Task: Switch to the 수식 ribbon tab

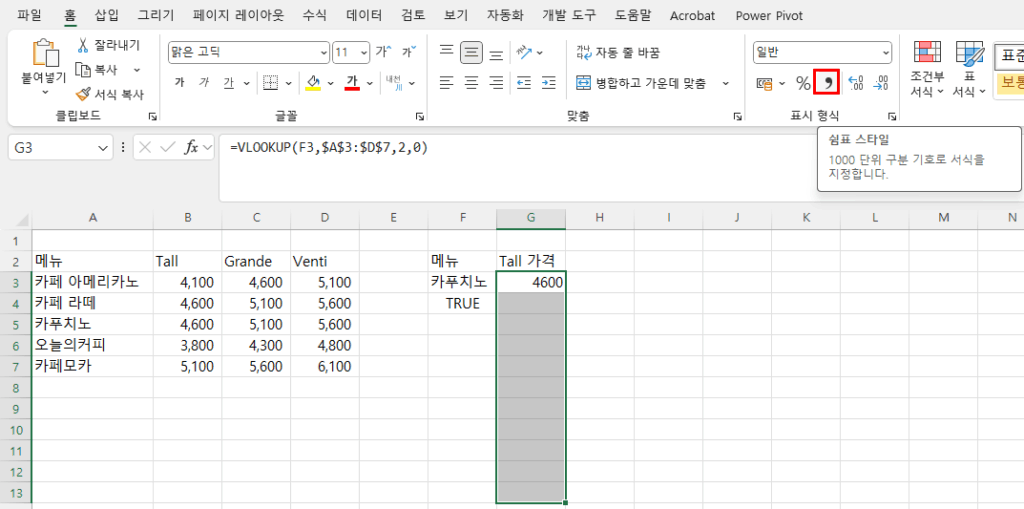Action: coord(314,15)
